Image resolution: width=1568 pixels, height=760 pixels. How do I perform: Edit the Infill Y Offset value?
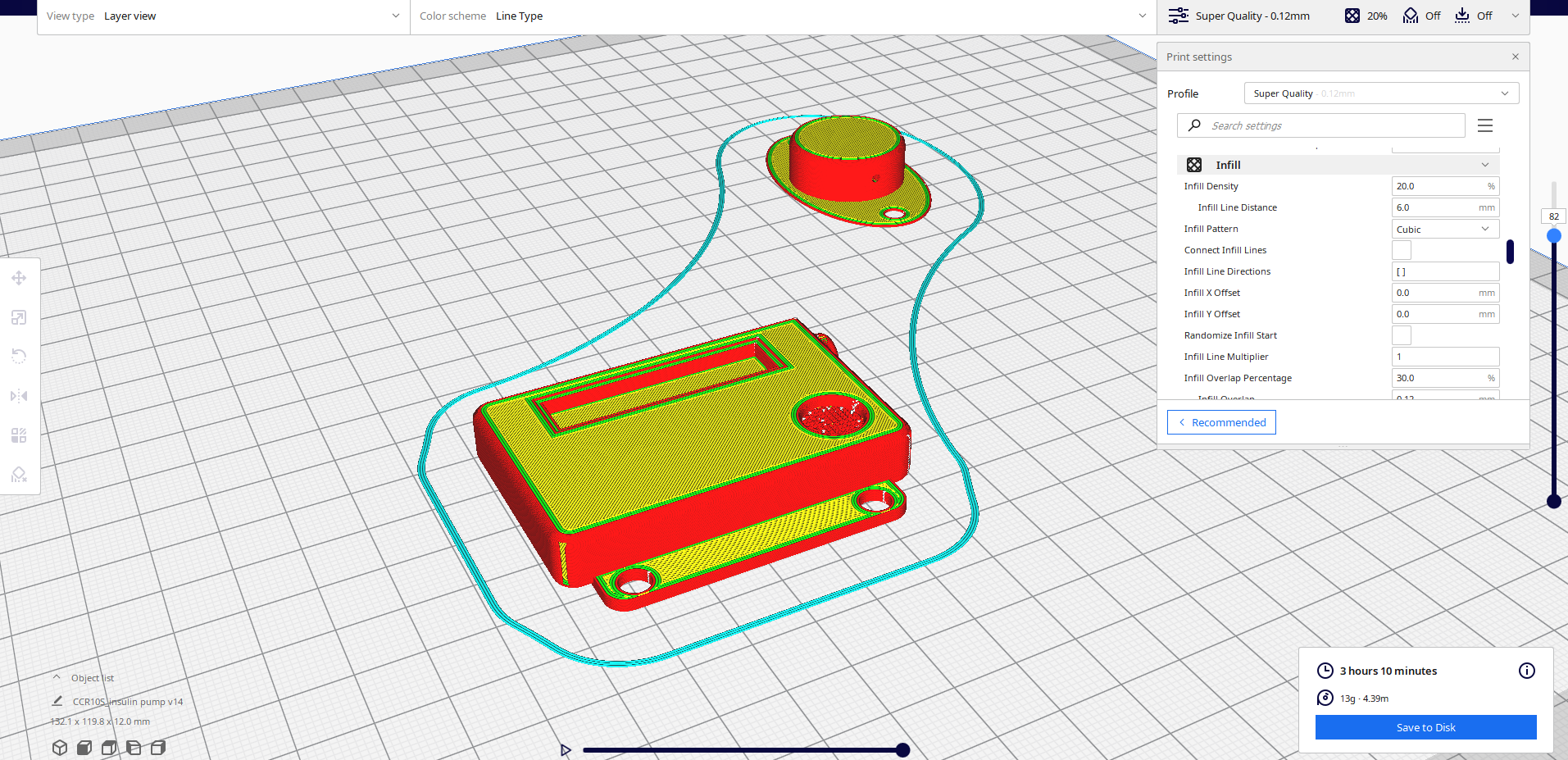click(1445, 314)
